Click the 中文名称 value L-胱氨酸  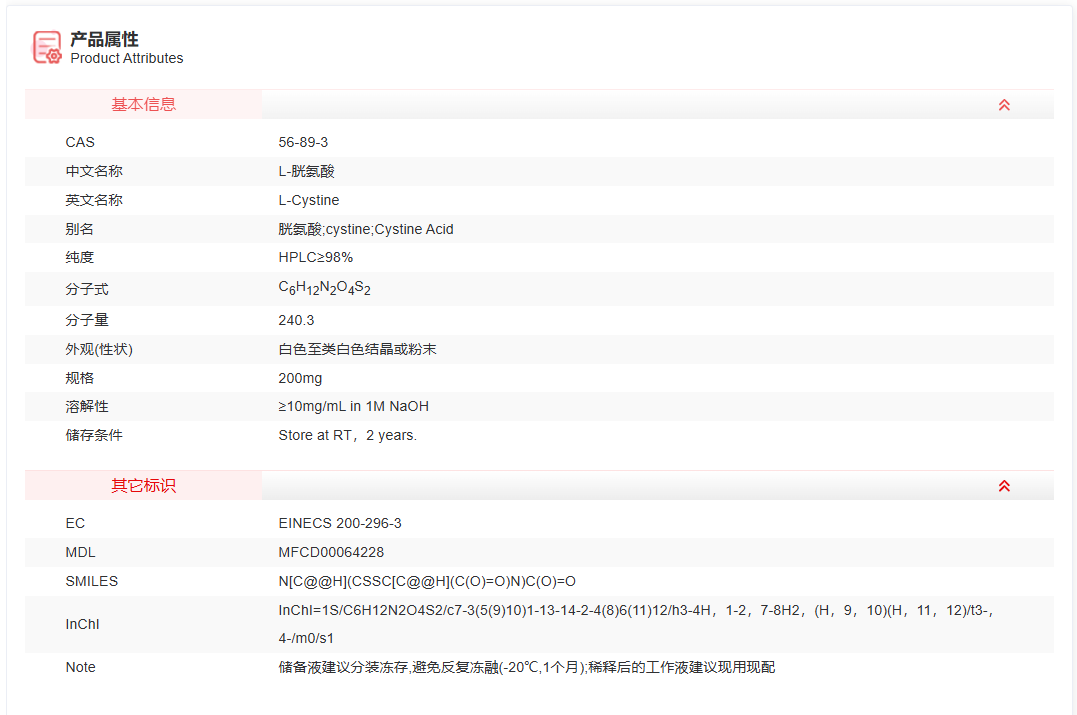(x=306, y=171)
